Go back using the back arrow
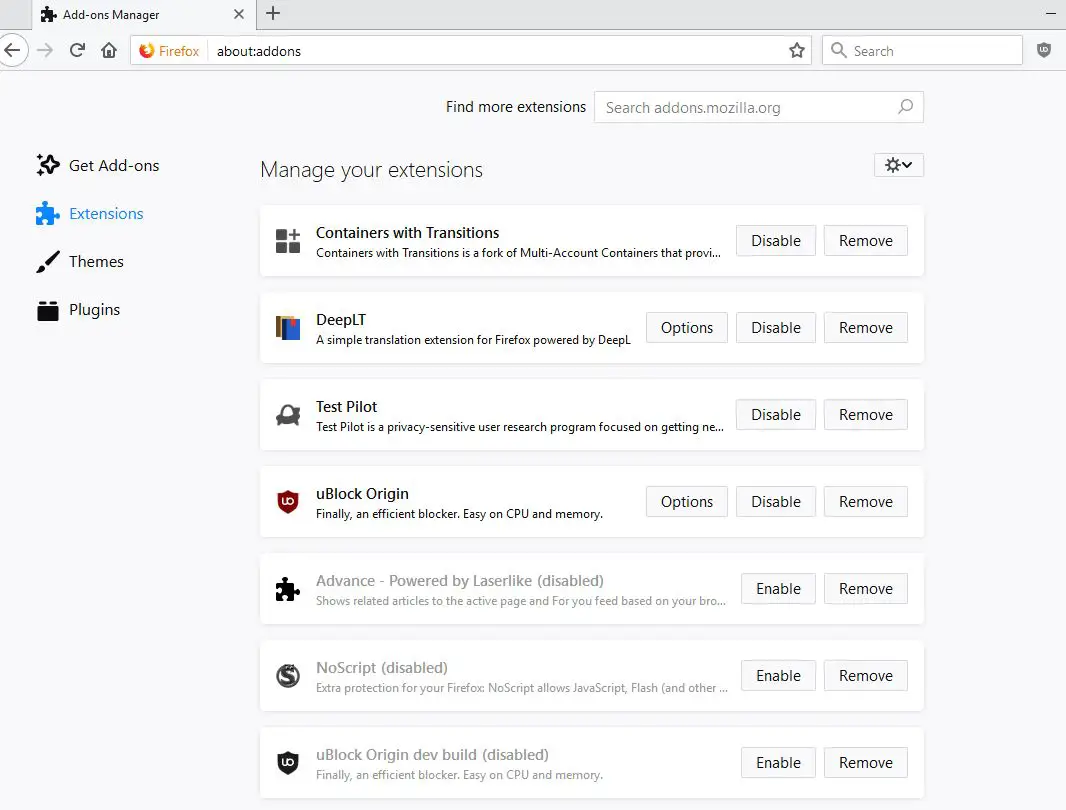 [x=12, y=51]
